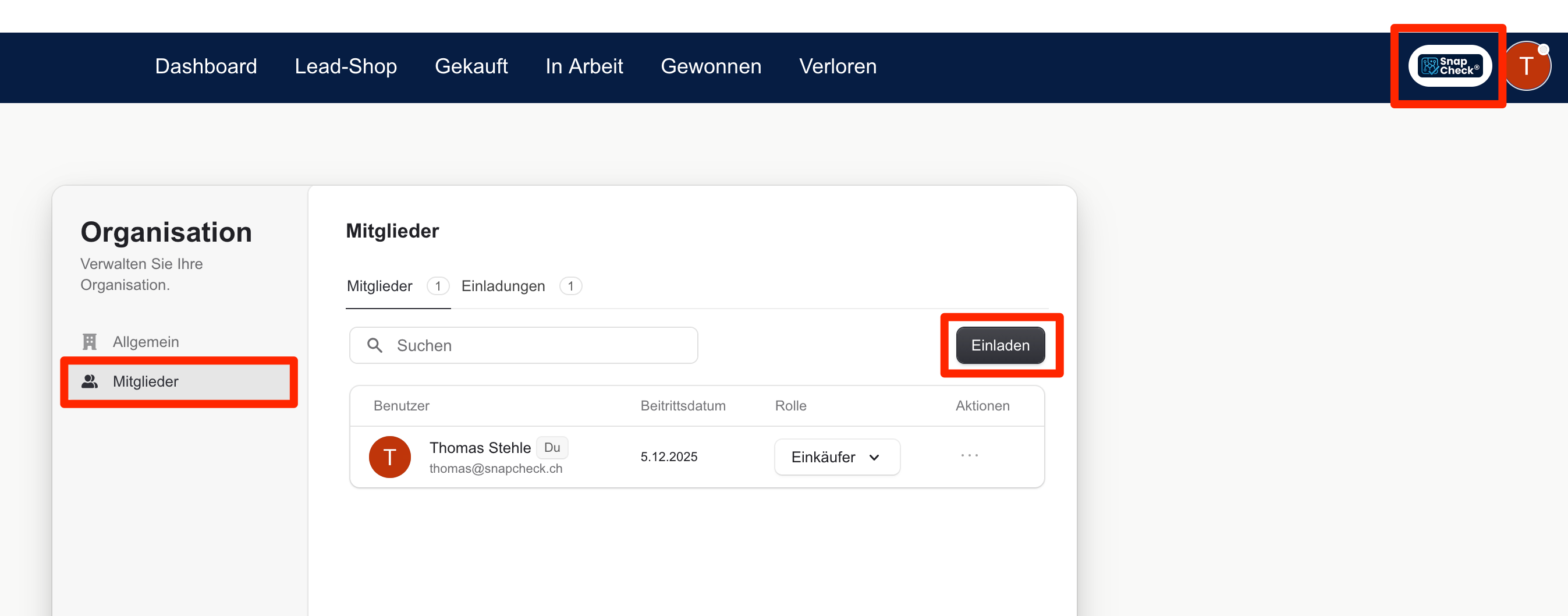The height and width of the screenshot is (616, 1568).
Task: Focus the Suchen search field
Action: click(535, 346)
